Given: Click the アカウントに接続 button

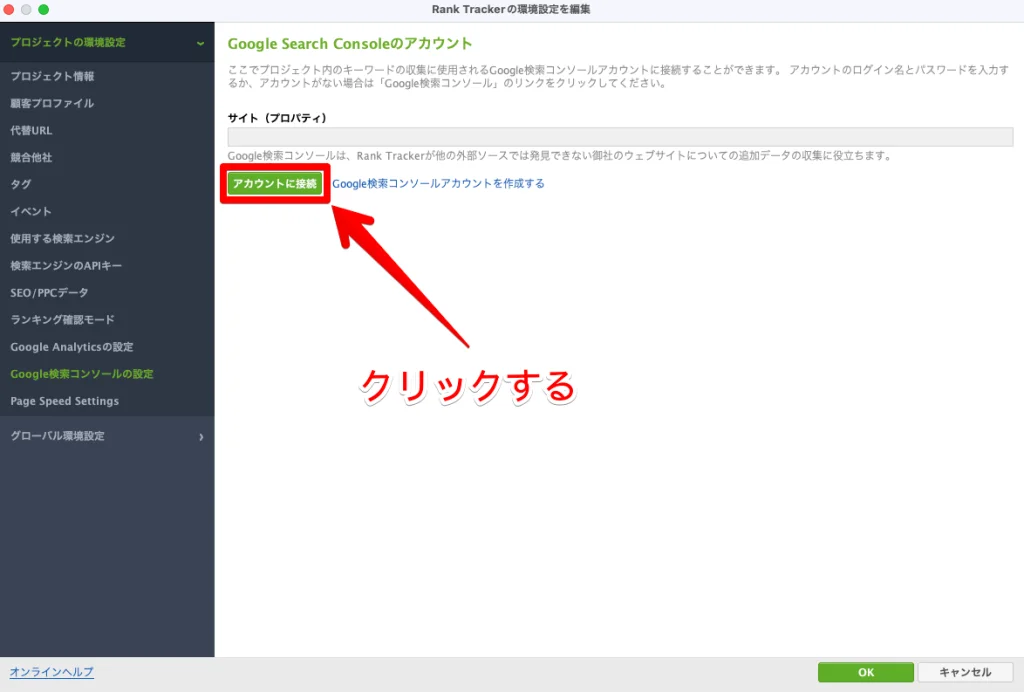Looking at the screenshot, I should pos(275,183).
